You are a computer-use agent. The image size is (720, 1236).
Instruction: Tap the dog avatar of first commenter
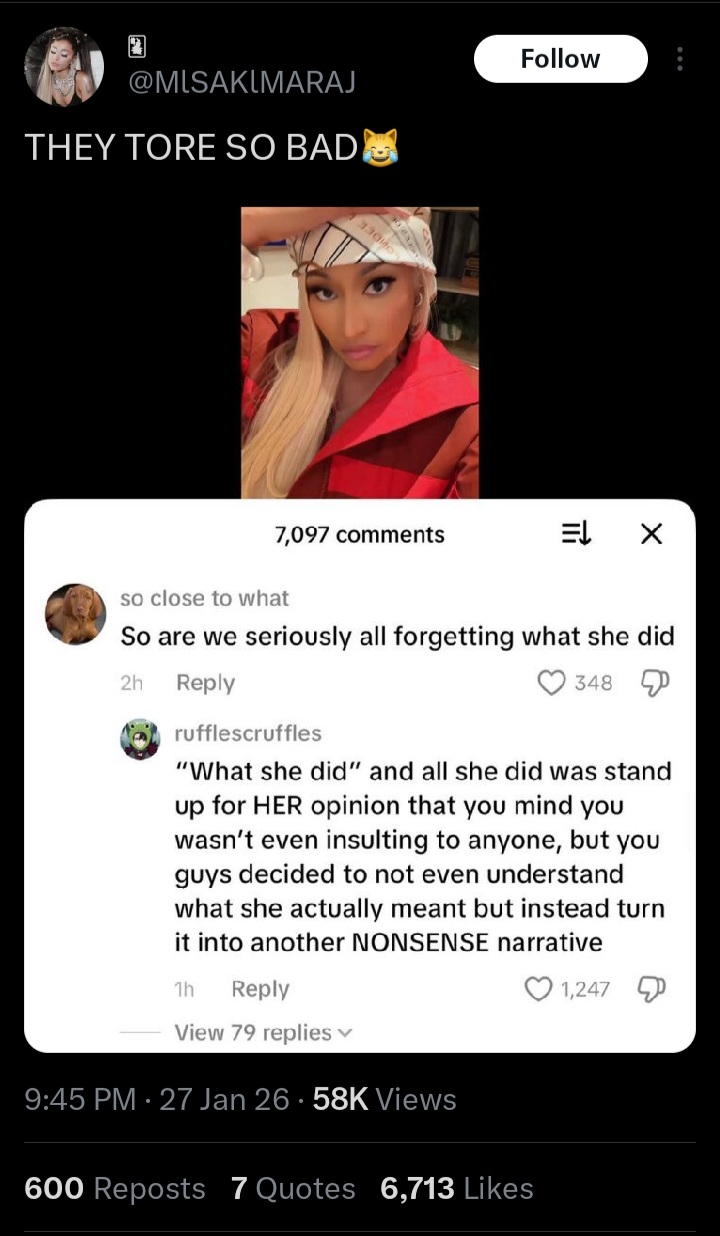76,614
